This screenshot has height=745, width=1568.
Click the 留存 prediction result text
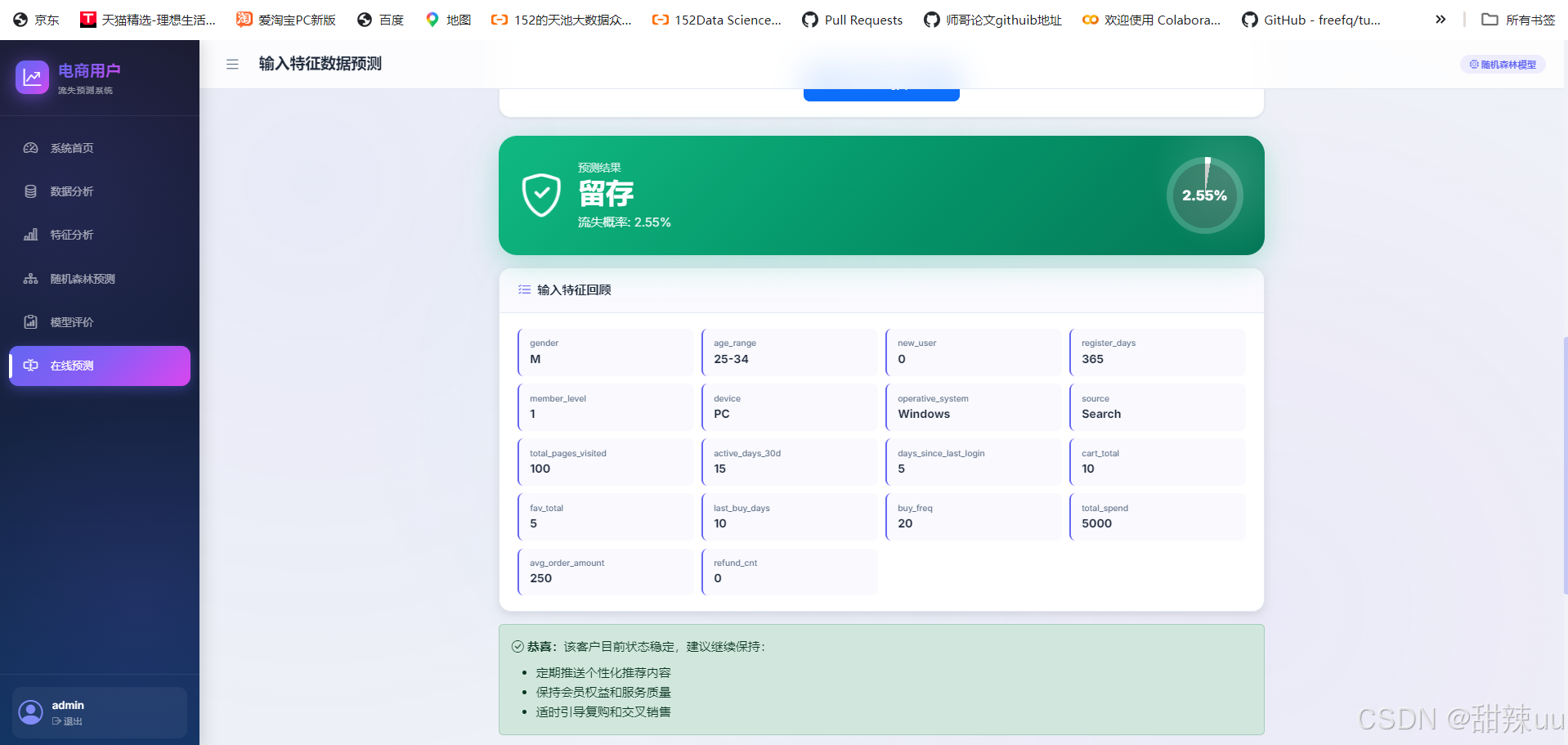(606, 194)
